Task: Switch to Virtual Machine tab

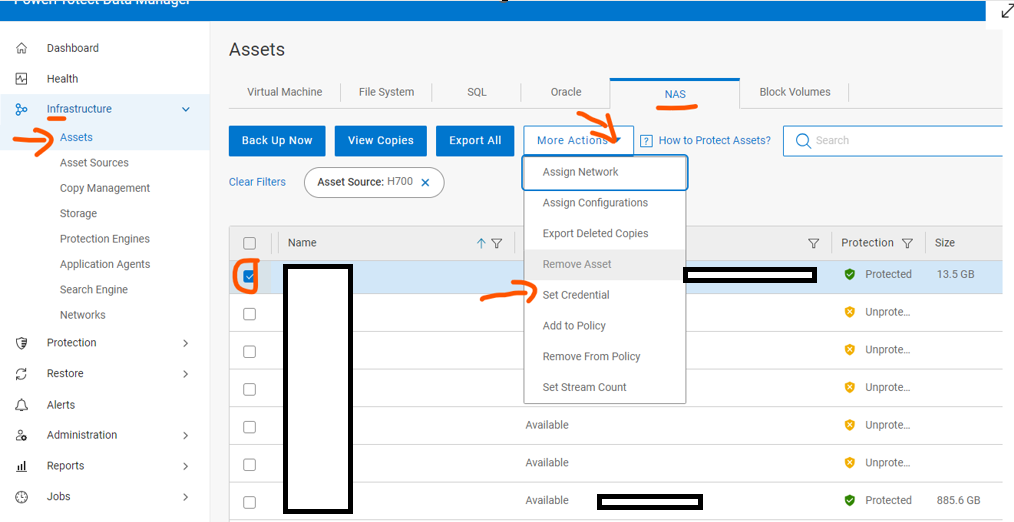Action: [285, 92]
